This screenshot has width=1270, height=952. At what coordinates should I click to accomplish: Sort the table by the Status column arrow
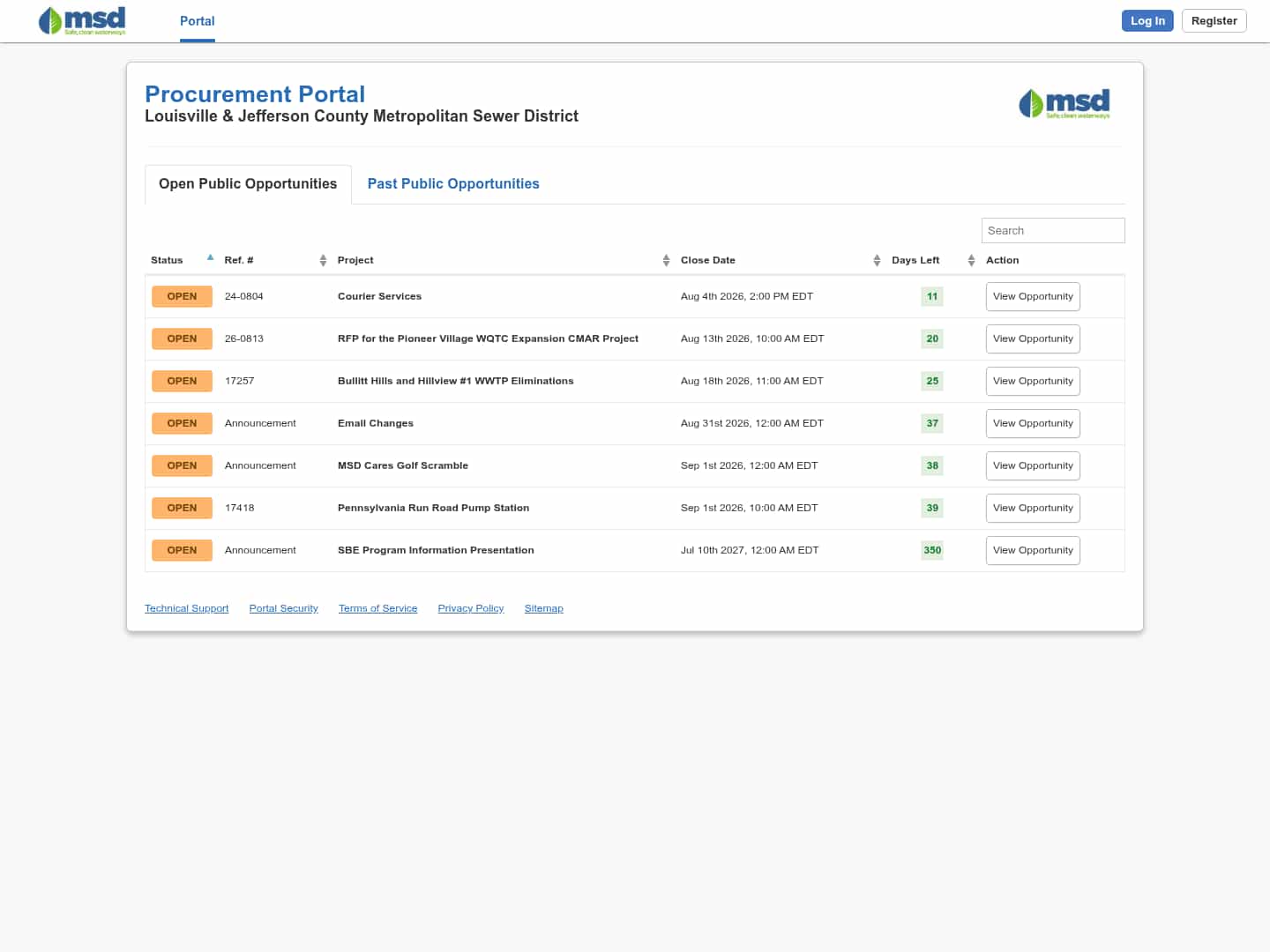coord(210,258)
